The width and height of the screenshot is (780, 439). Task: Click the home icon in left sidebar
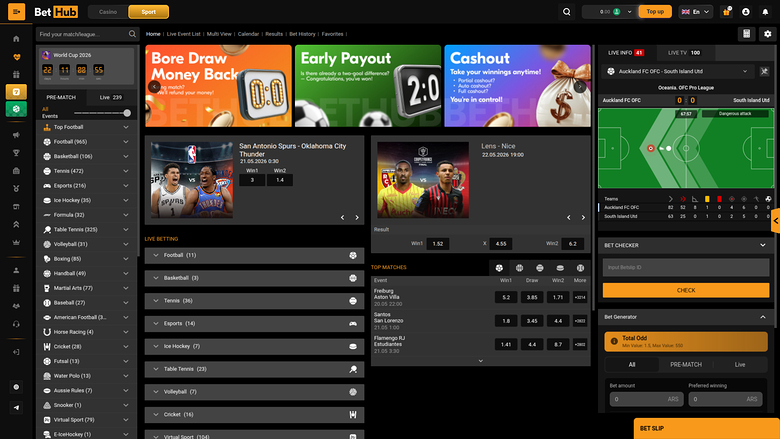point(16,39)
